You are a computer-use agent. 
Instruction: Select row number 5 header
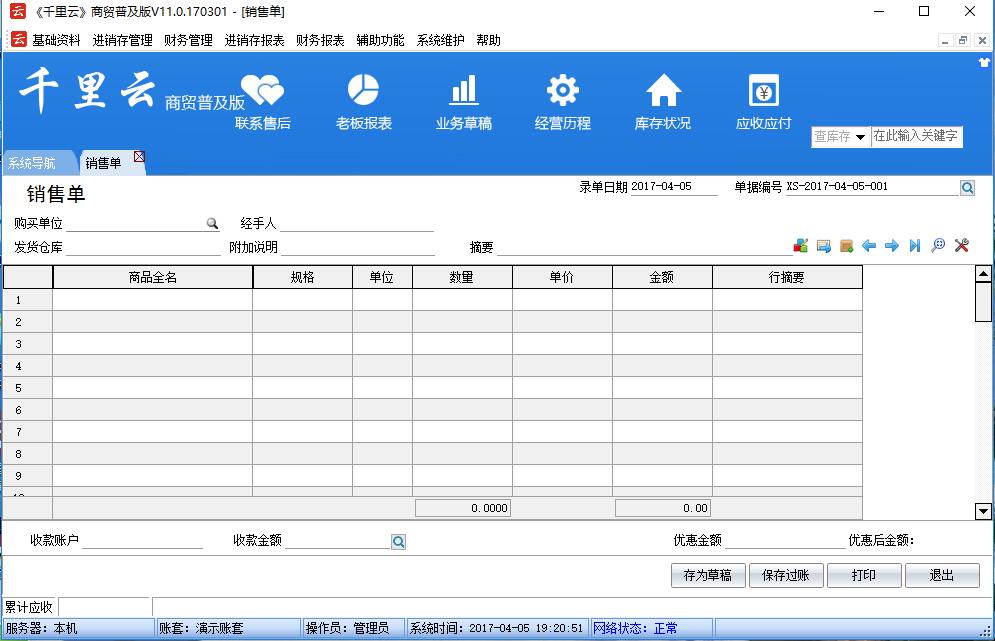tap(28, 388)
